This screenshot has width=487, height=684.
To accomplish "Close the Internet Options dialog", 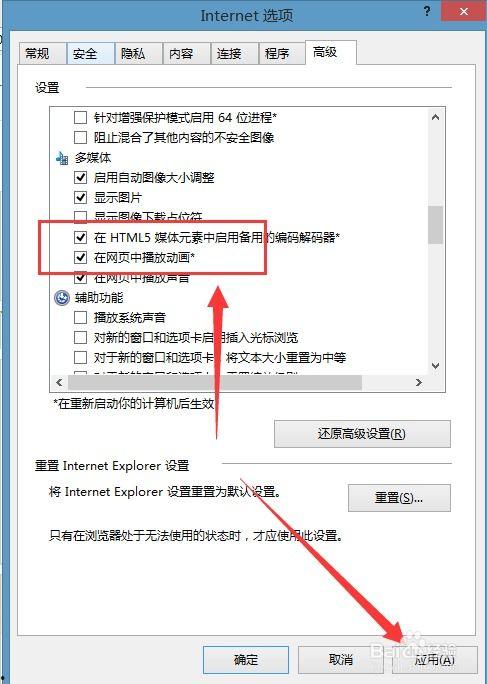I will tap(463, 11).
